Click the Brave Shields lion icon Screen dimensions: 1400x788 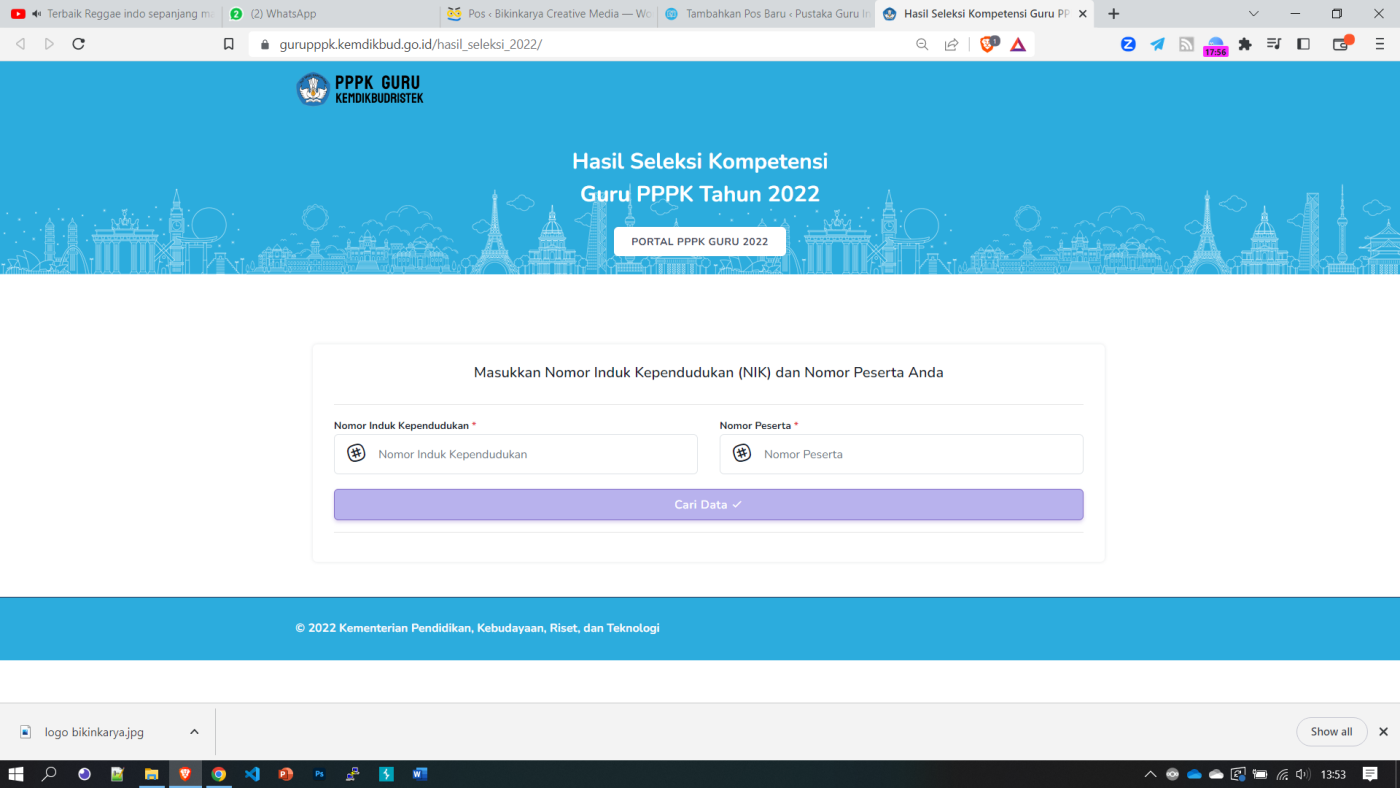987,44
